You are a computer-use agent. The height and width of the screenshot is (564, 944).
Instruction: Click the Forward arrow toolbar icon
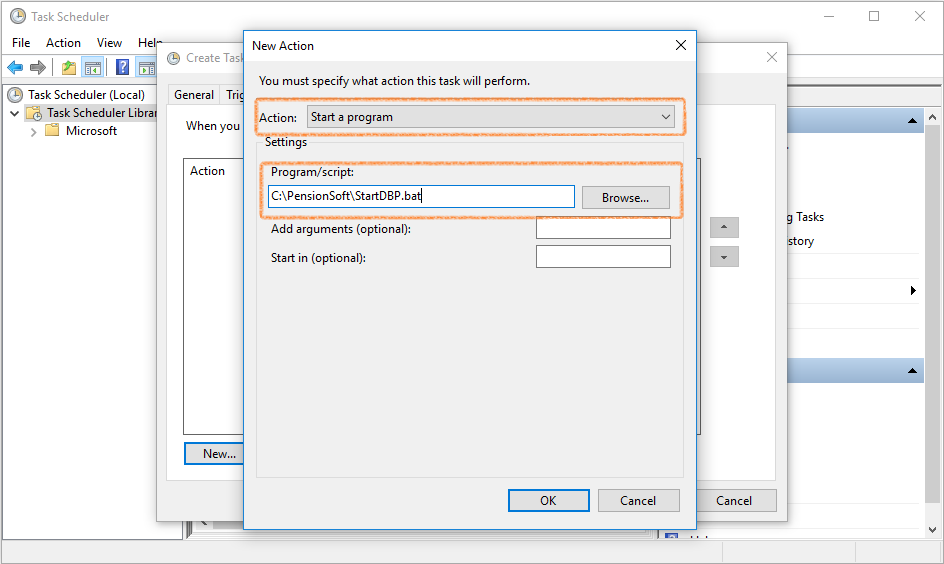38,67
